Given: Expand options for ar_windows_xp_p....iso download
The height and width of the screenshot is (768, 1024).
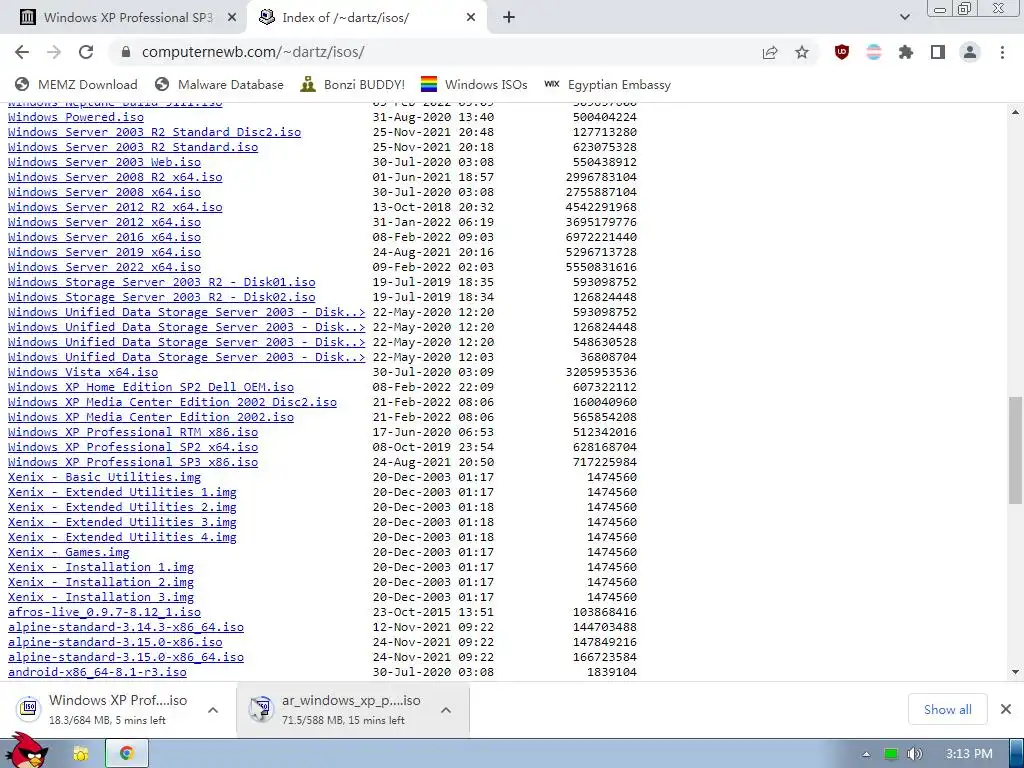Looking at the screenshot, I should pos(445,710).
